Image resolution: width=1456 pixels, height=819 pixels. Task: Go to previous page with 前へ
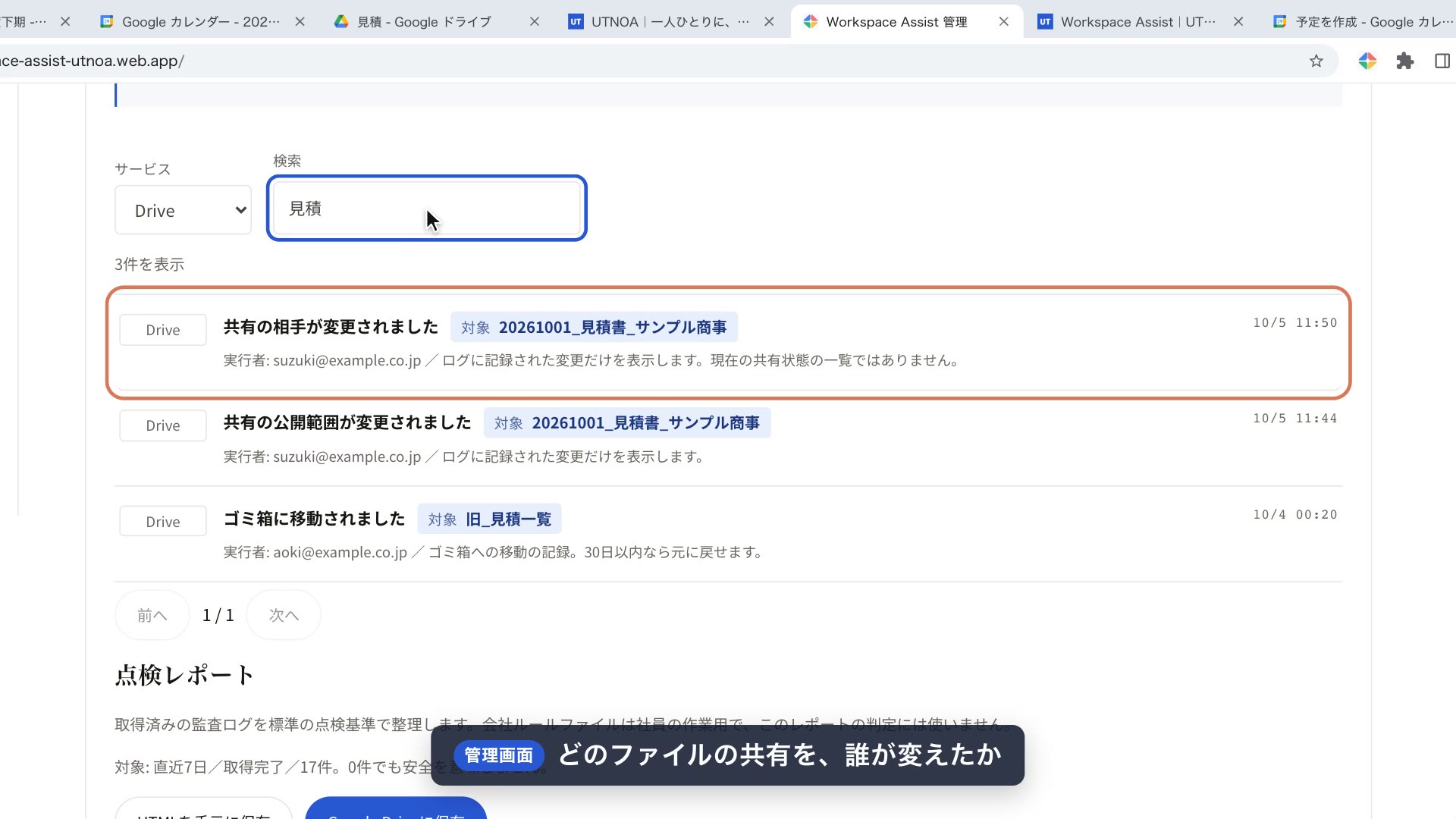(152, 615)
